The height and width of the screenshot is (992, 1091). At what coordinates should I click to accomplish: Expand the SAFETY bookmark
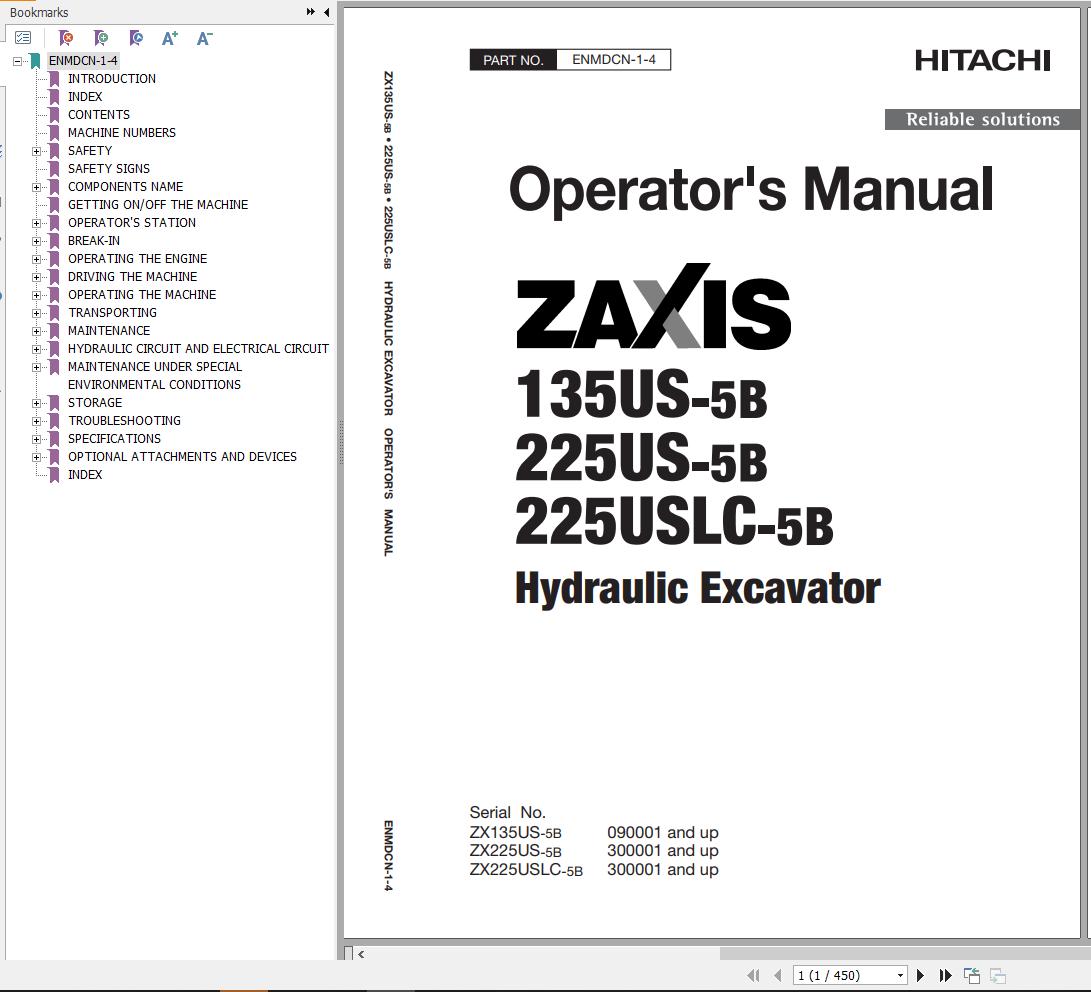pos(36,151)
